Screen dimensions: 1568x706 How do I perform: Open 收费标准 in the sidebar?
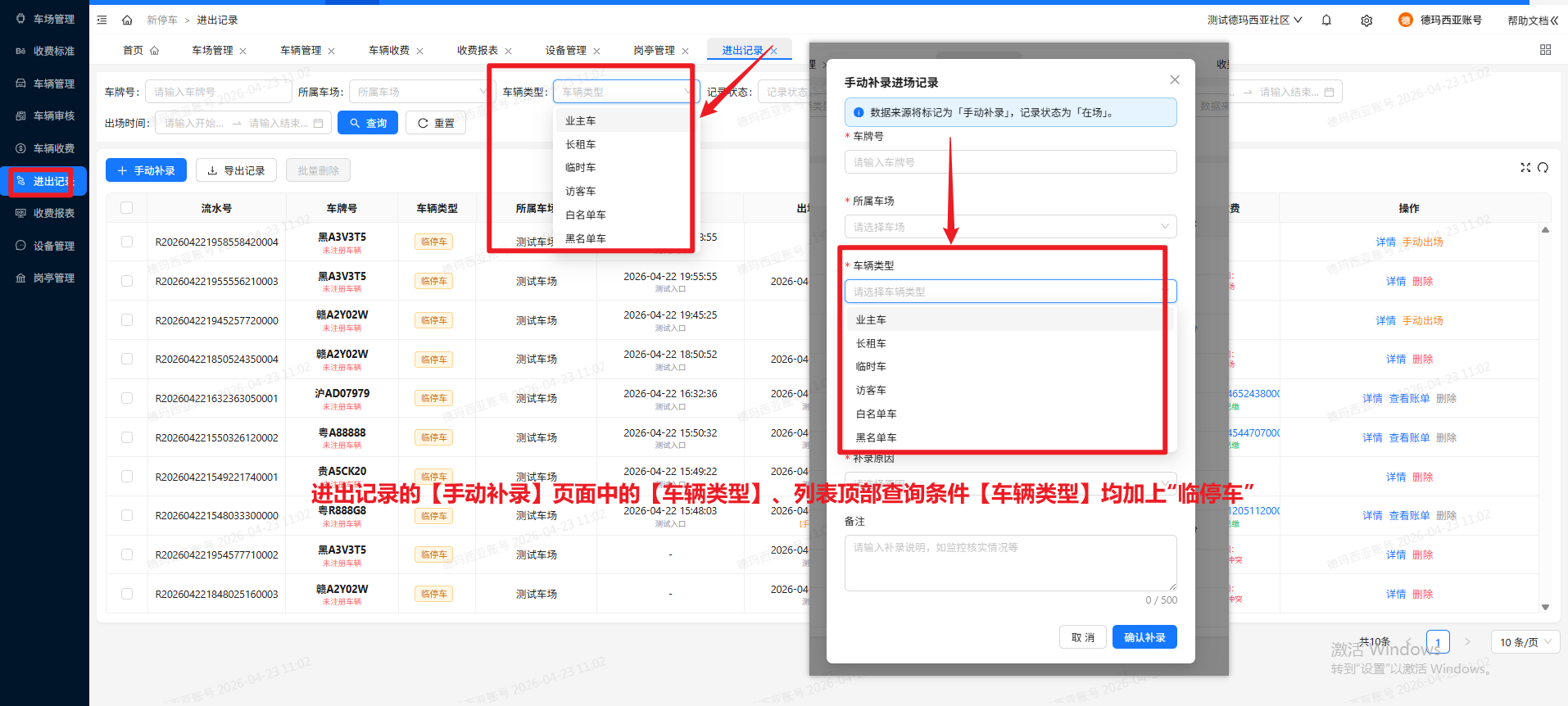point(45,51)
